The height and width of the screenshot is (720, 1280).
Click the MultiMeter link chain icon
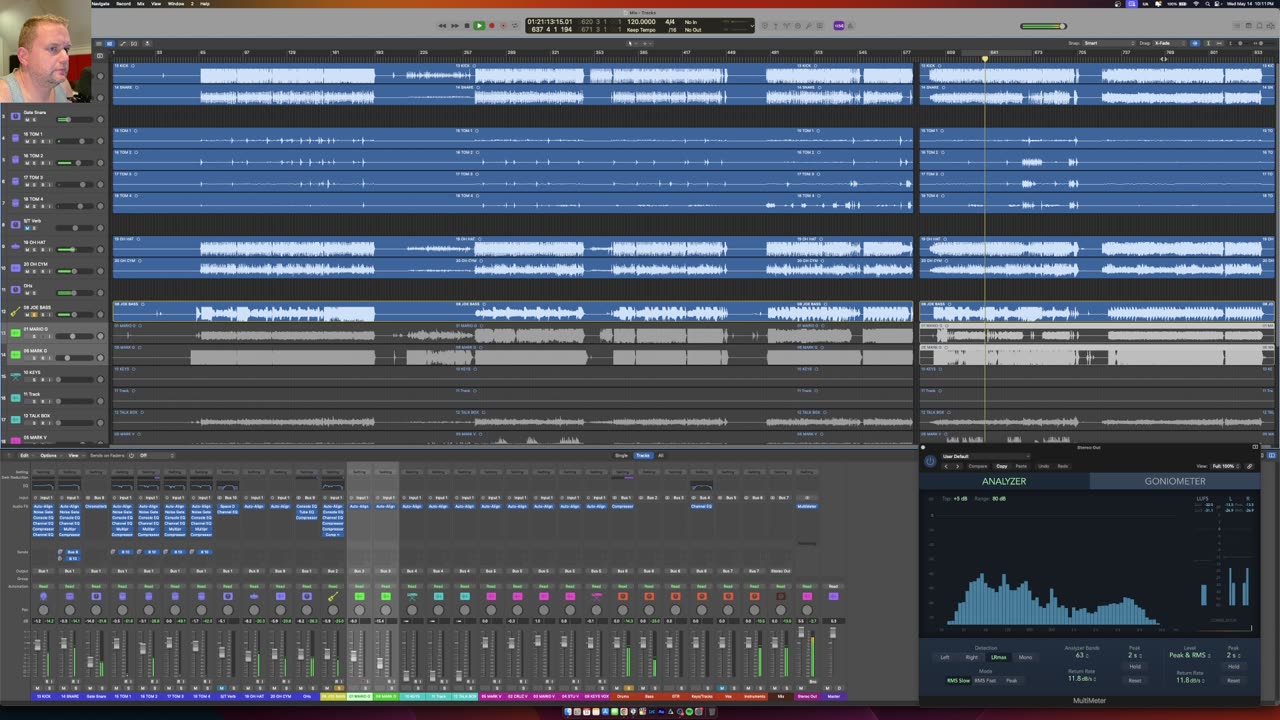(x=1249, y=466)
